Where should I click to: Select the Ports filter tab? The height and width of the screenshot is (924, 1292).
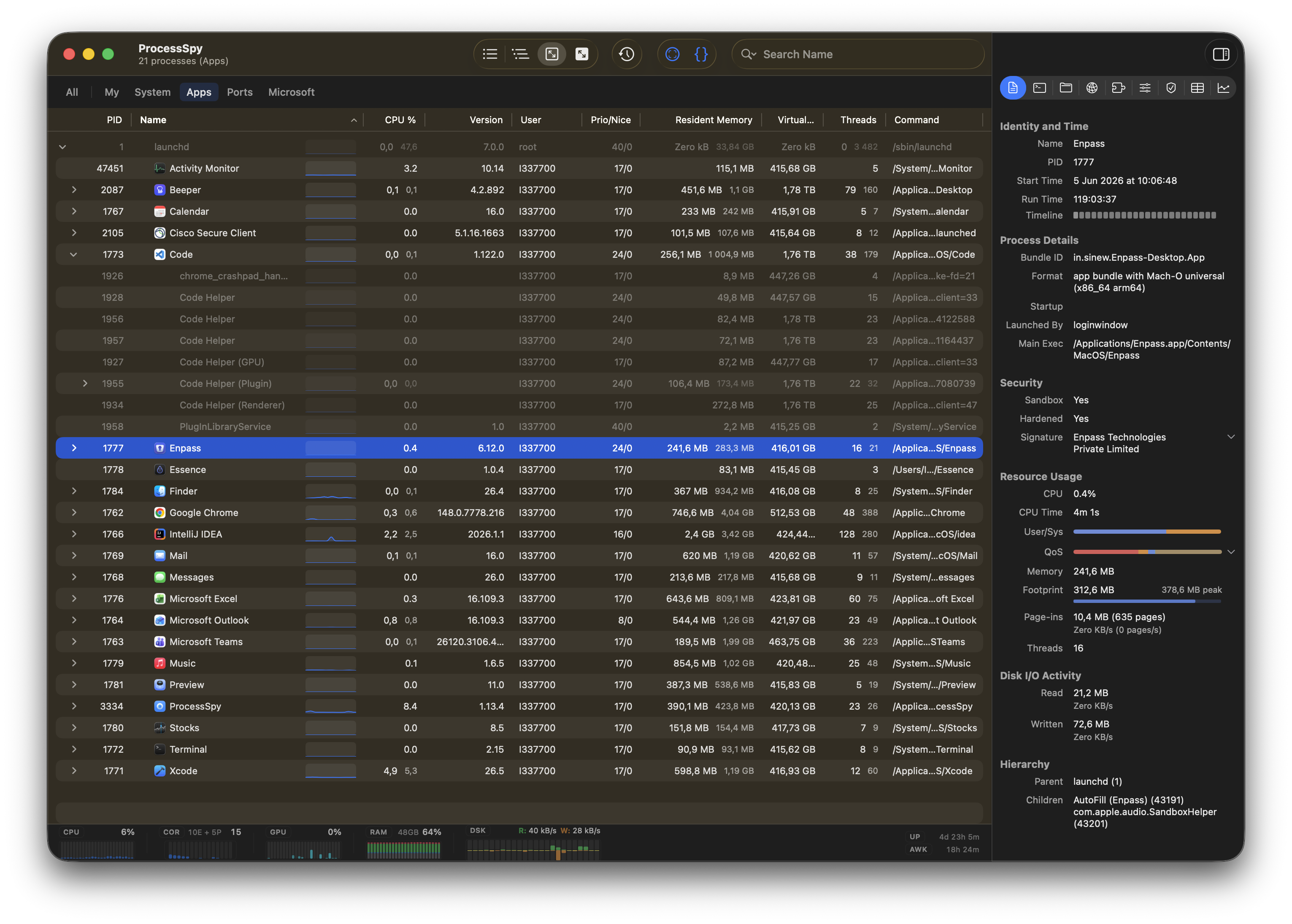point(240,92)
